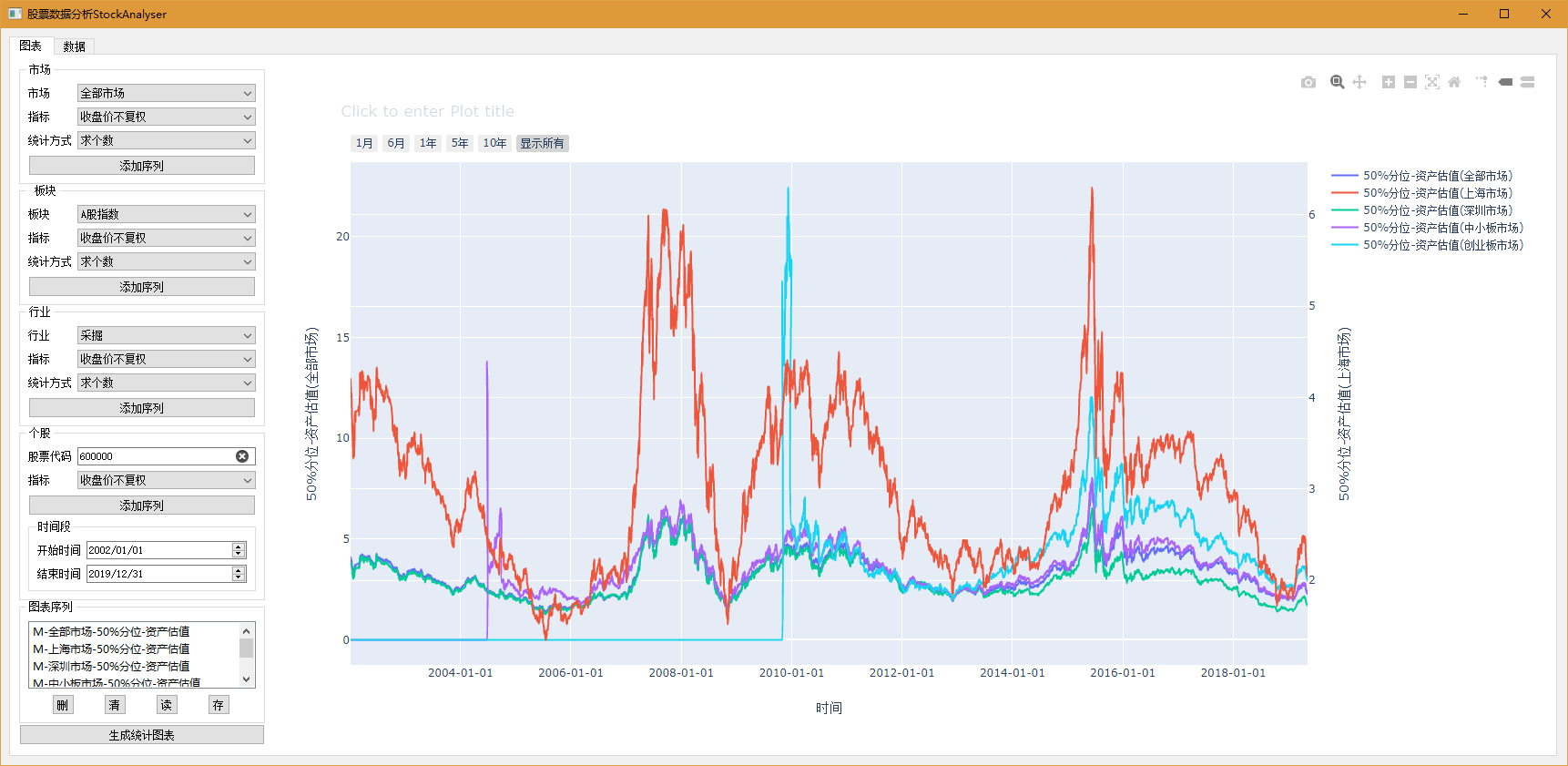Toggle spike lines icon in modebar
The height and width of the screenshot is (766, 1568).
1482,82
